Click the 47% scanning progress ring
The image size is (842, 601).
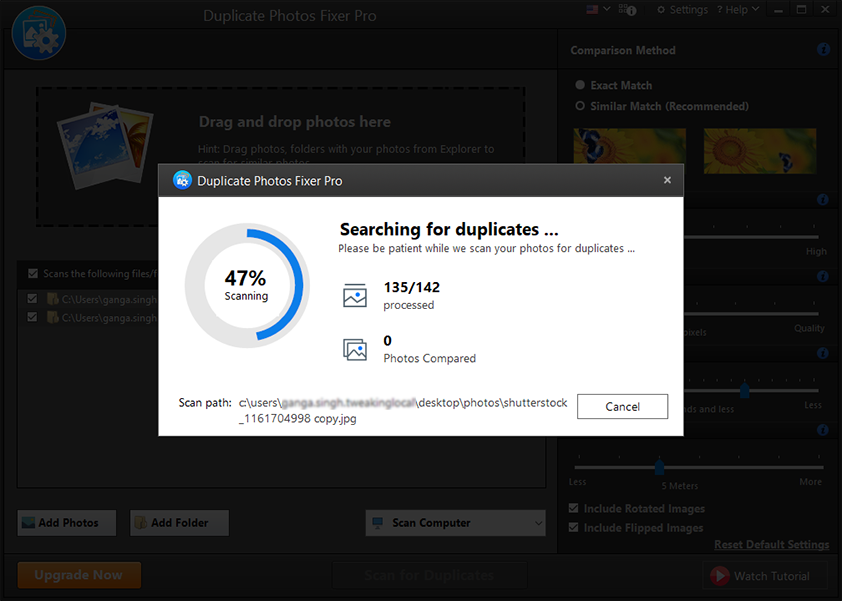point(246,285)
